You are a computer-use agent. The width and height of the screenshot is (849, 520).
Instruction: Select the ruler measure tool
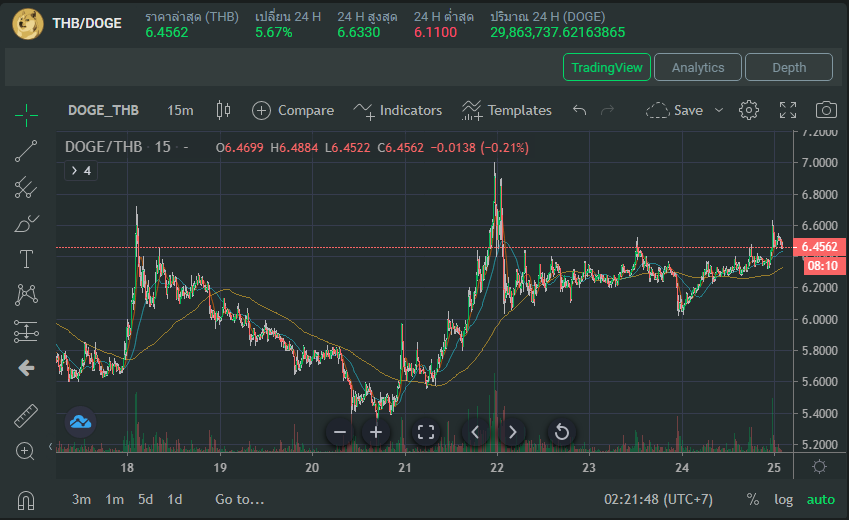(x=26, y=415)
